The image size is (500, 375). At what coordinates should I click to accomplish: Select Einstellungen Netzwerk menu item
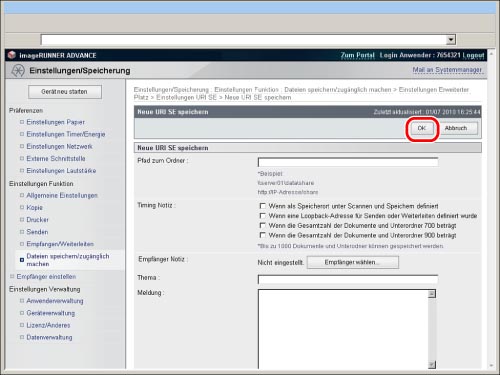59,146
